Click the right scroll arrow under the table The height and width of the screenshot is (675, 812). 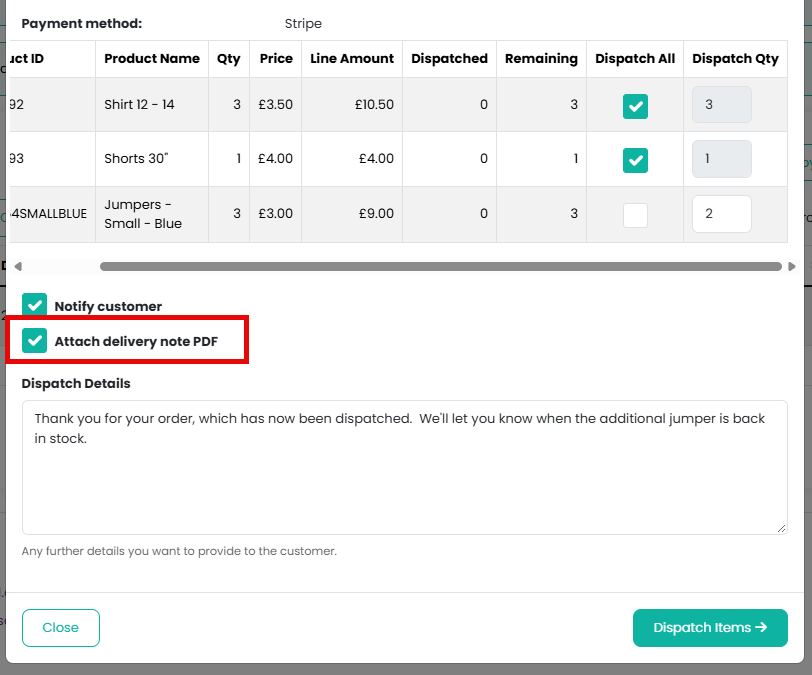coord(791,266)
